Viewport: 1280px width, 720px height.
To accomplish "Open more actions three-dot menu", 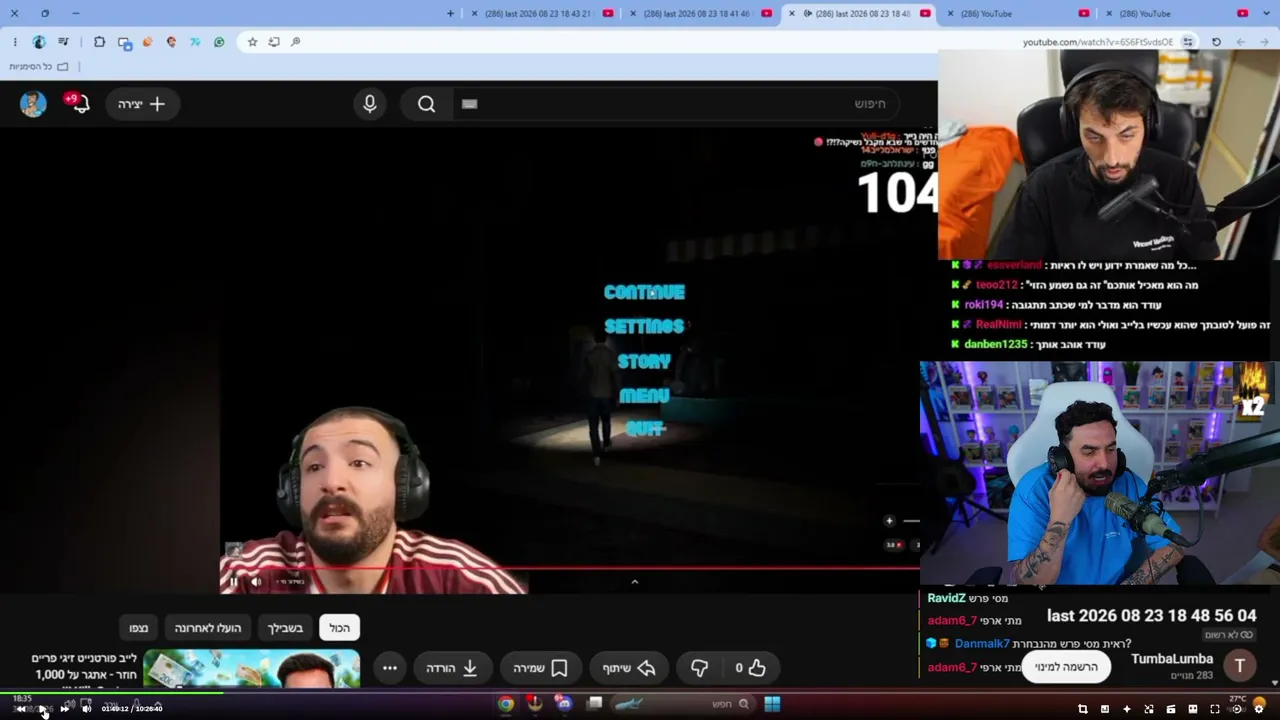I will pyautogui.click(x=390, y=668).
